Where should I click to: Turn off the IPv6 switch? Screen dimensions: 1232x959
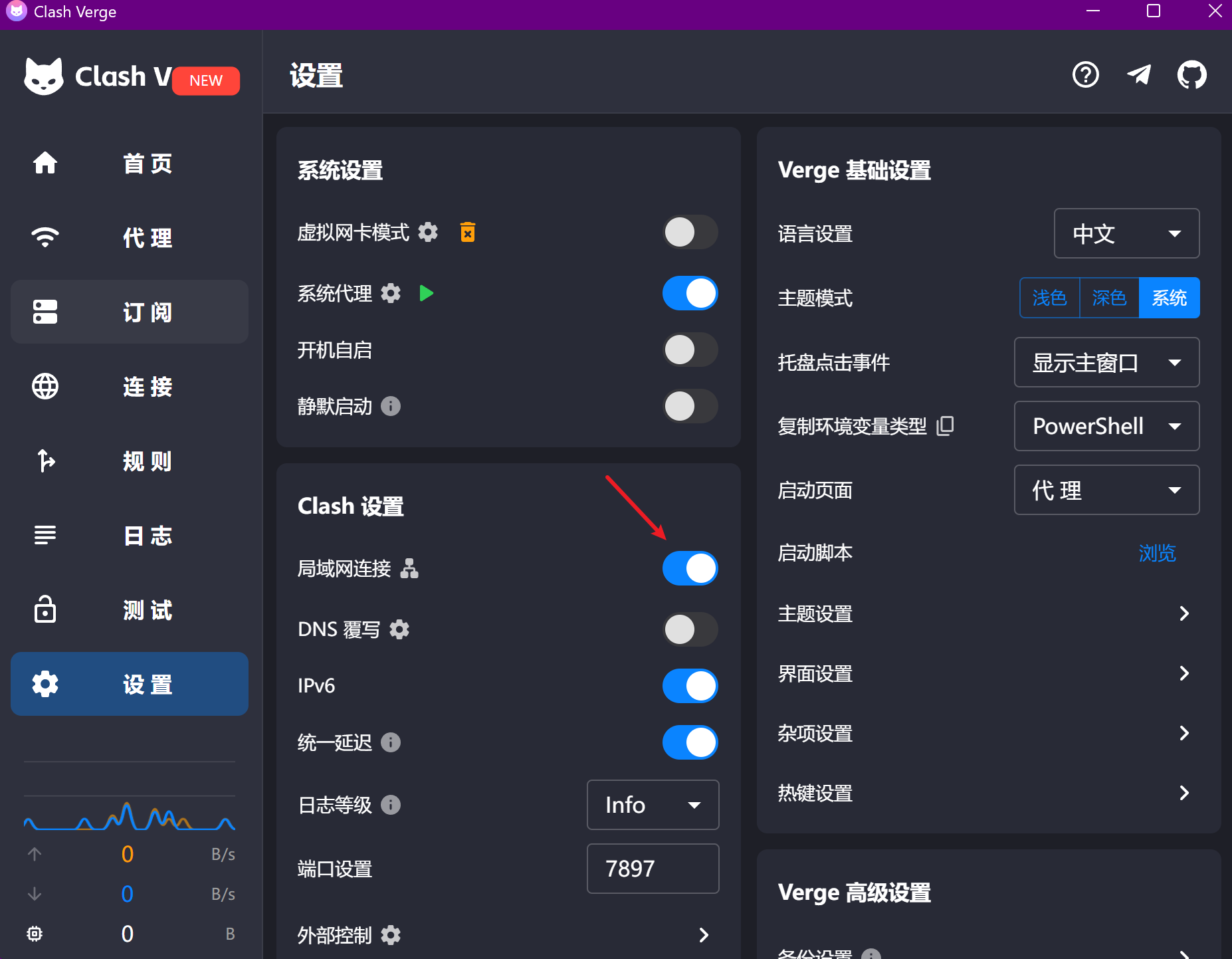coord(690,686)
